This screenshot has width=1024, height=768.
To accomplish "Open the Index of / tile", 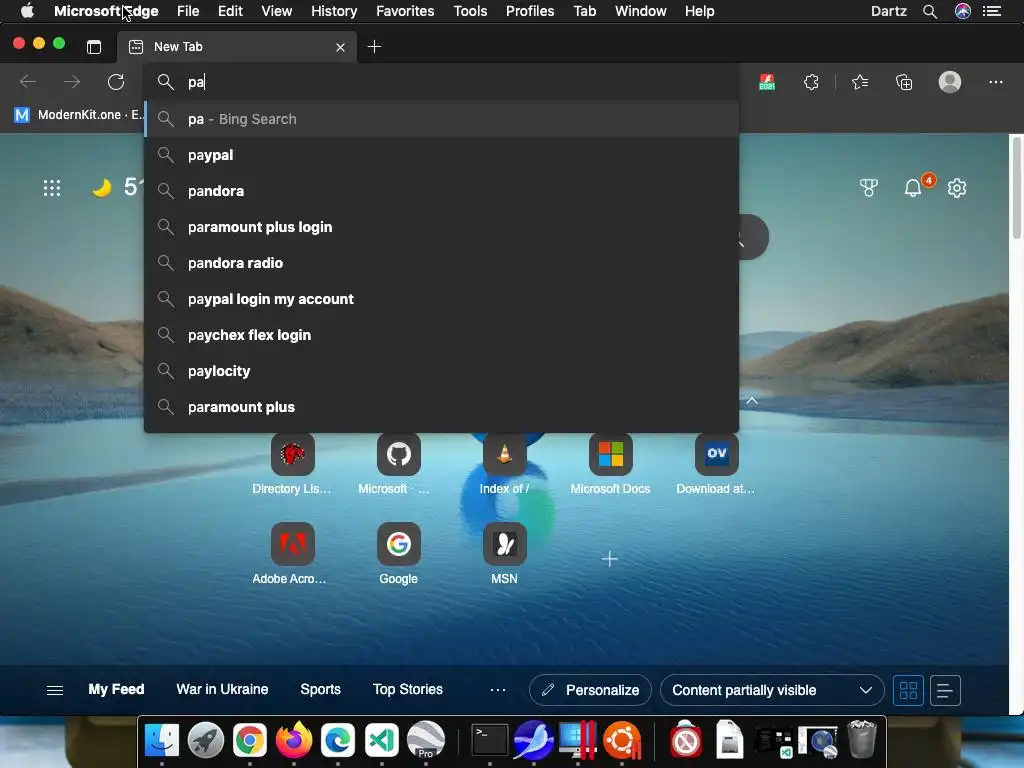I will point(504,453).
